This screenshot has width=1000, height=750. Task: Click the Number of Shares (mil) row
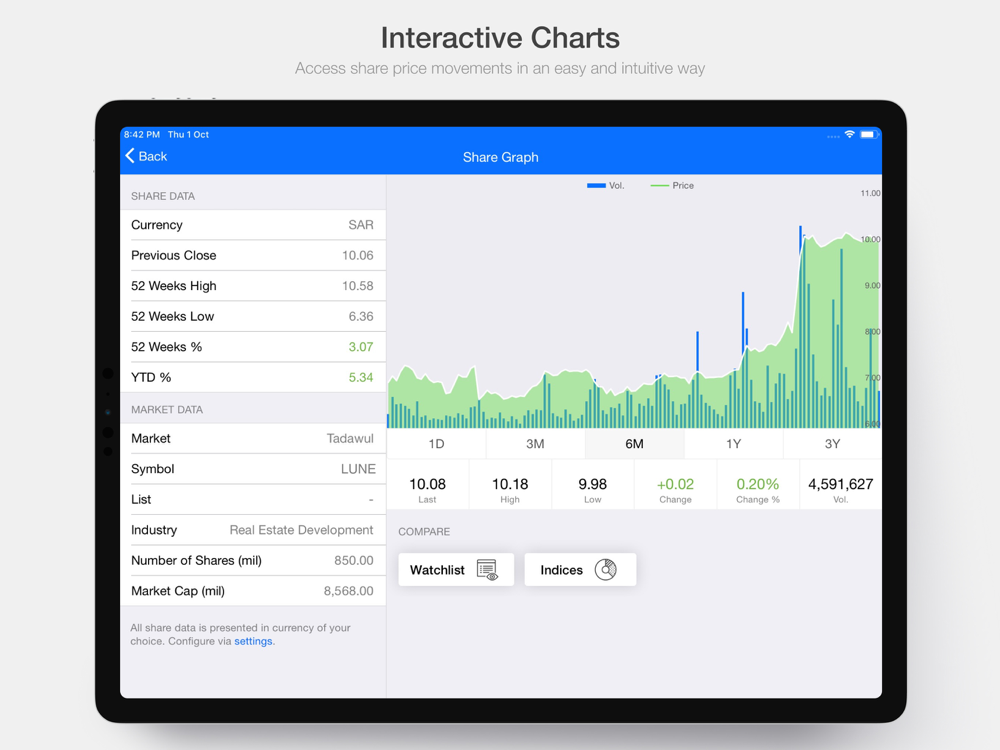click(253, 561)
